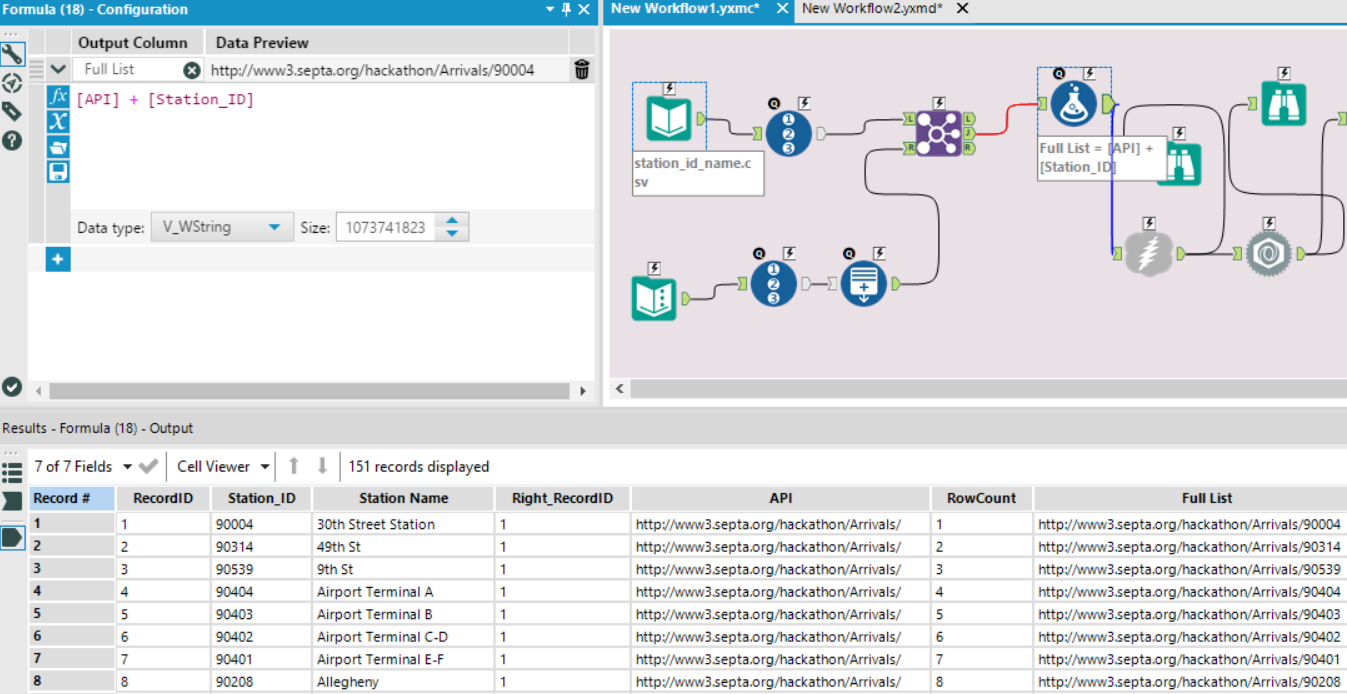This screenshot has width=1347, height=694.
Task: Delete the Full List expression with trash icon
Action: (x=582, y=70)
